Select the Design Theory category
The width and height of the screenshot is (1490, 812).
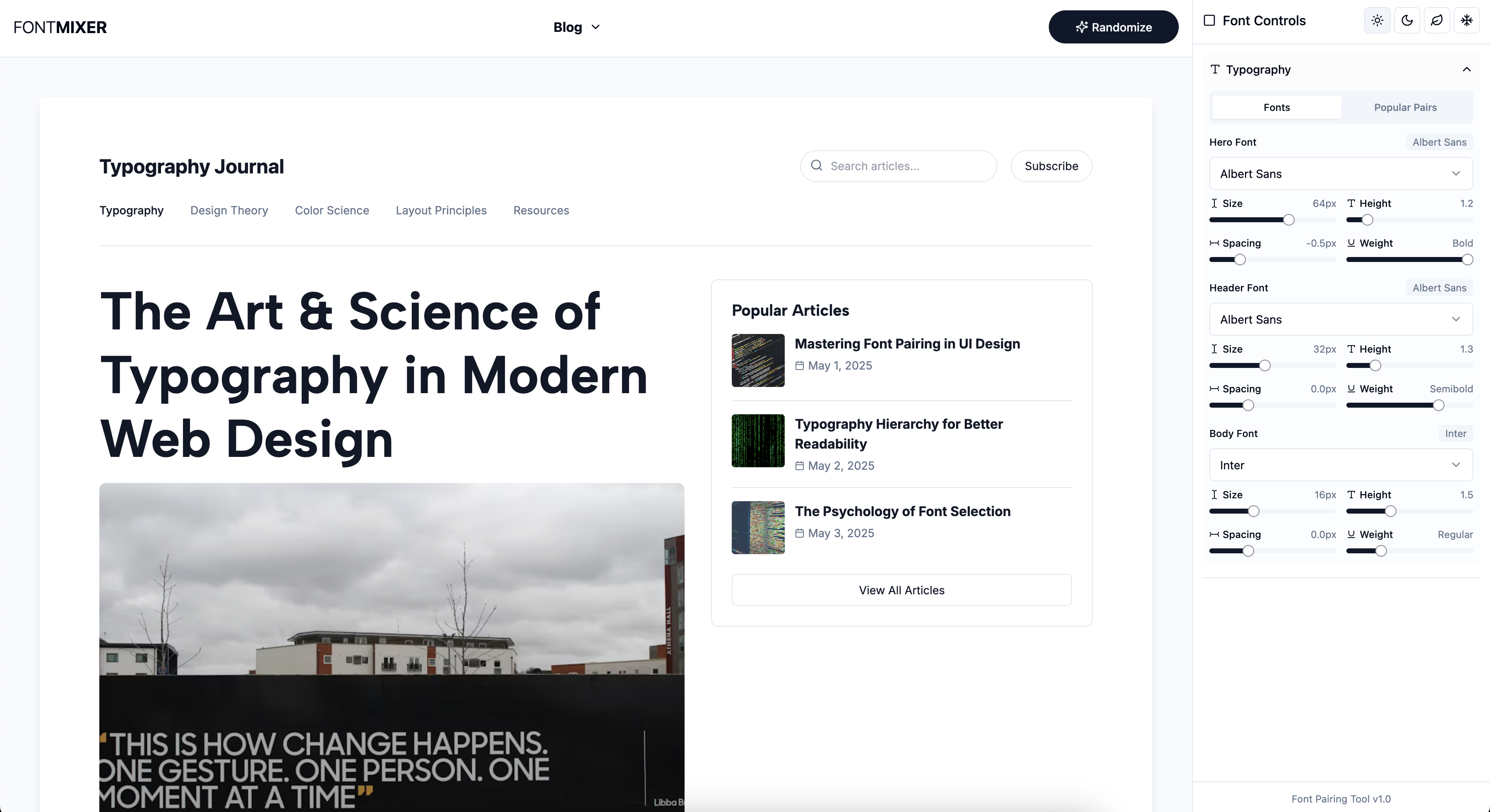tap(229, 211)
